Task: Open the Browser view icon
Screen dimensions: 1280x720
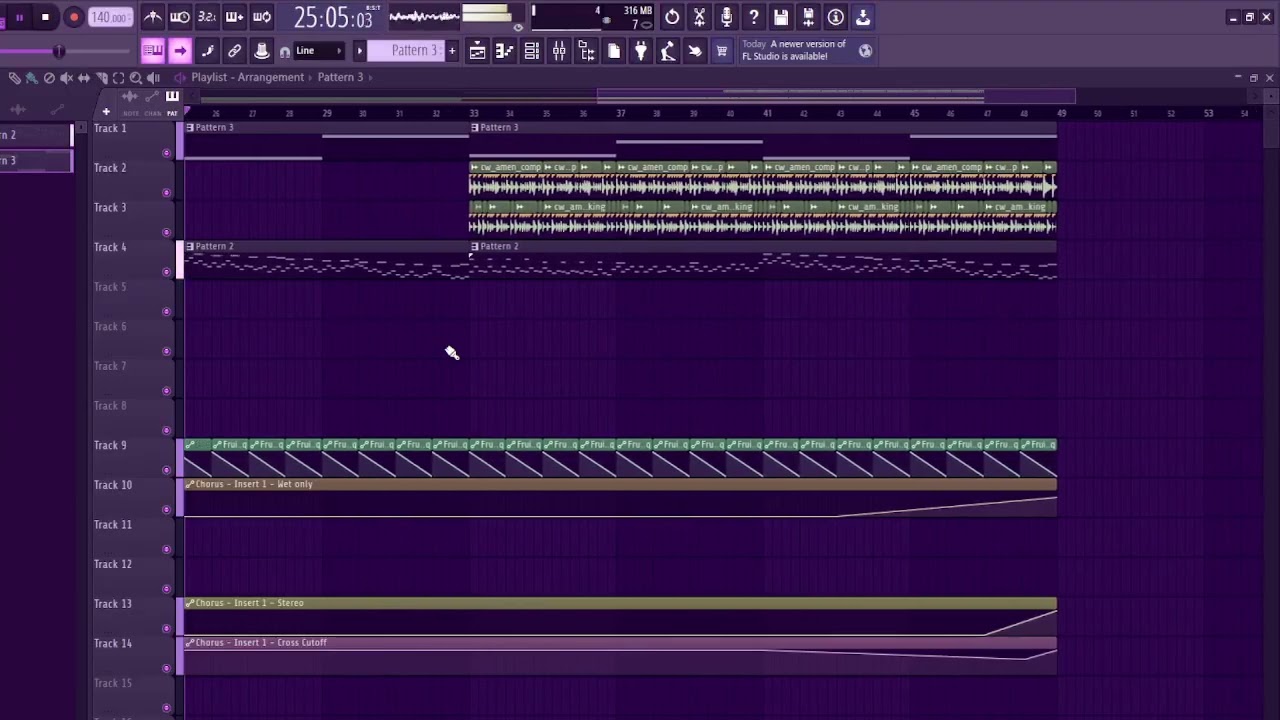Action: [x=587, y=51]
